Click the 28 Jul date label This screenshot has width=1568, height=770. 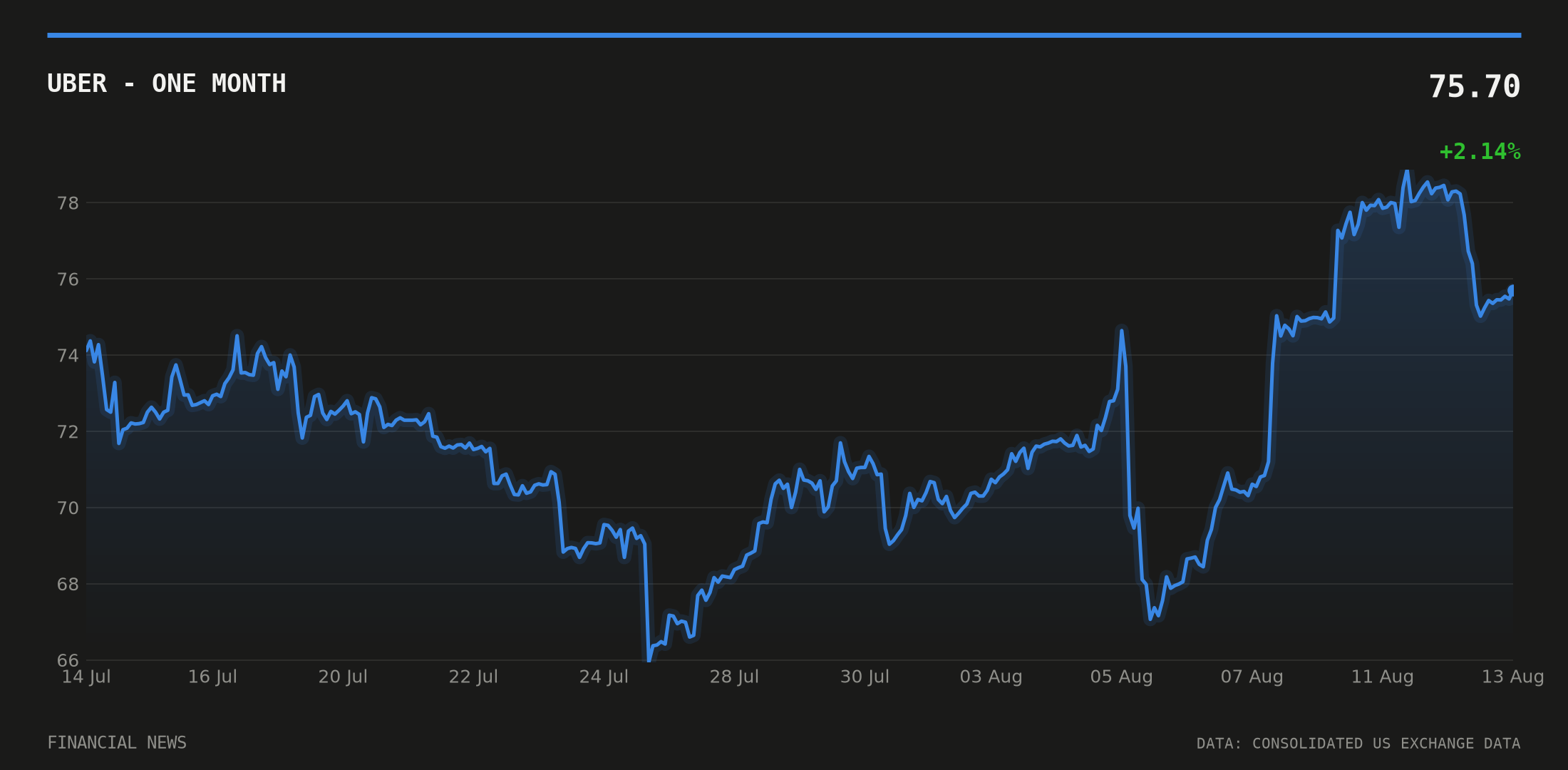[x=734, y=677]
